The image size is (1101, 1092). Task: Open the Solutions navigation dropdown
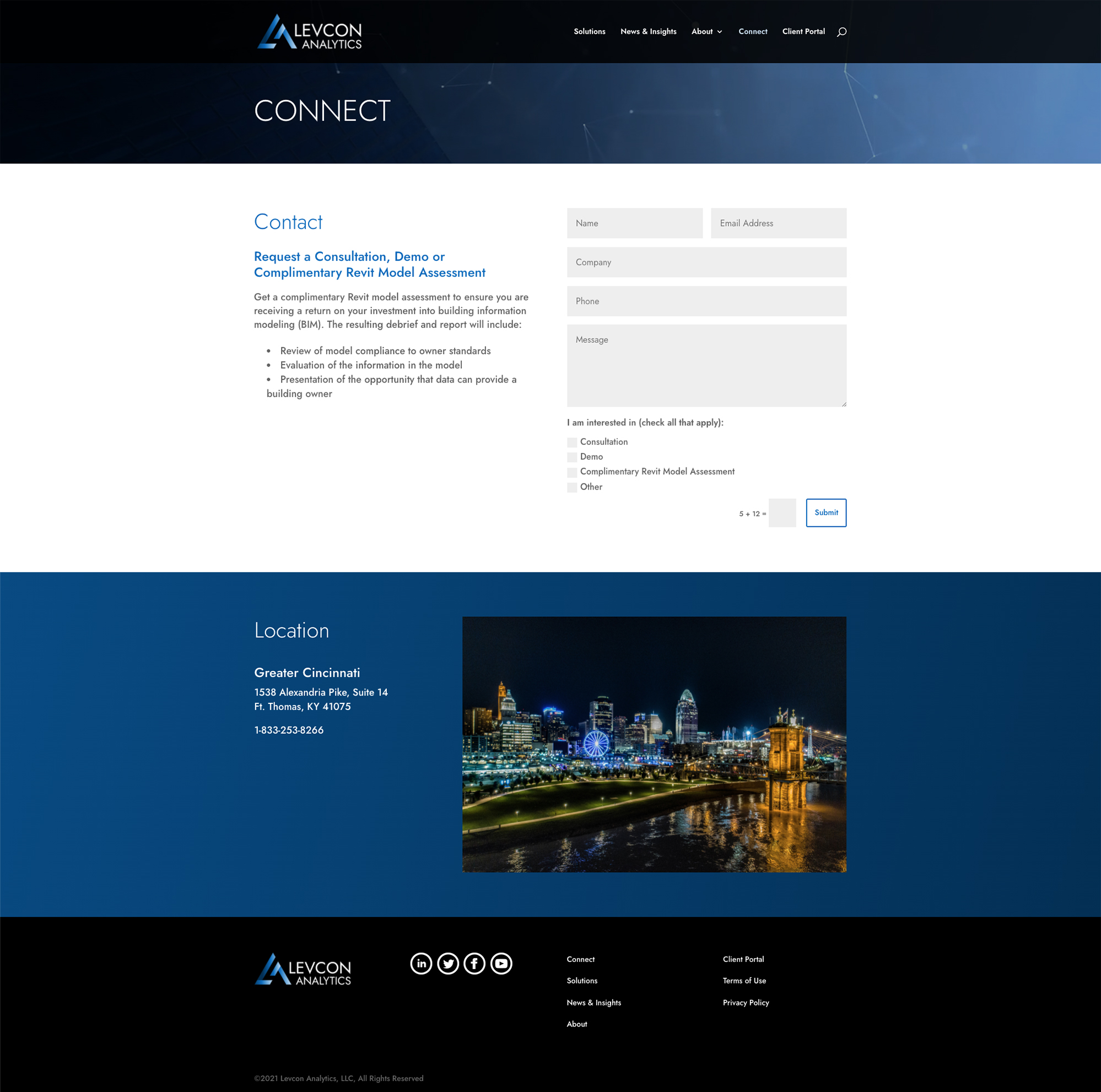point(590,31)
